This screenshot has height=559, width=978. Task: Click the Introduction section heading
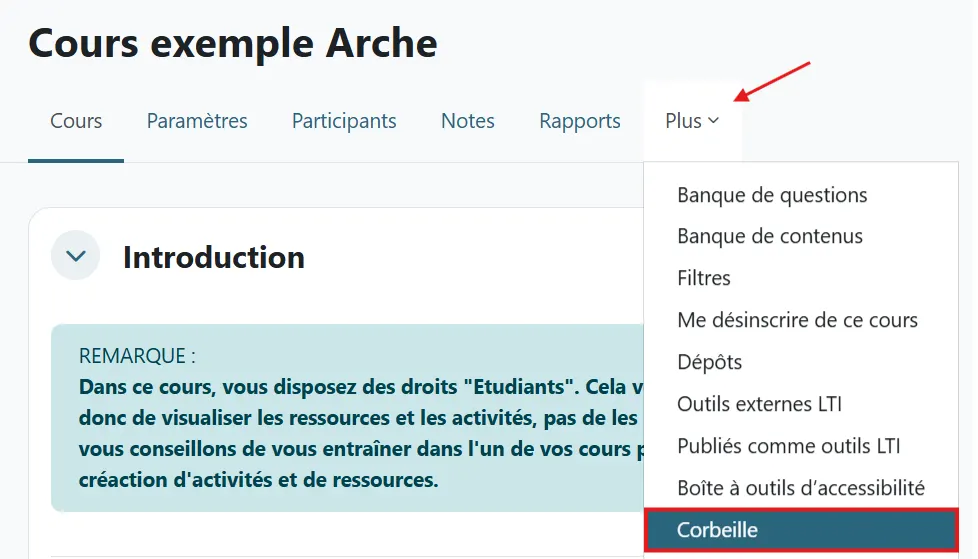(214, 256)
